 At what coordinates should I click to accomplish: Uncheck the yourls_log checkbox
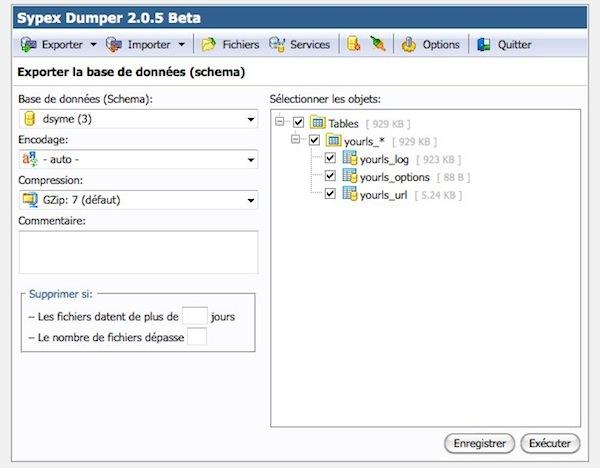click(330, 158)
